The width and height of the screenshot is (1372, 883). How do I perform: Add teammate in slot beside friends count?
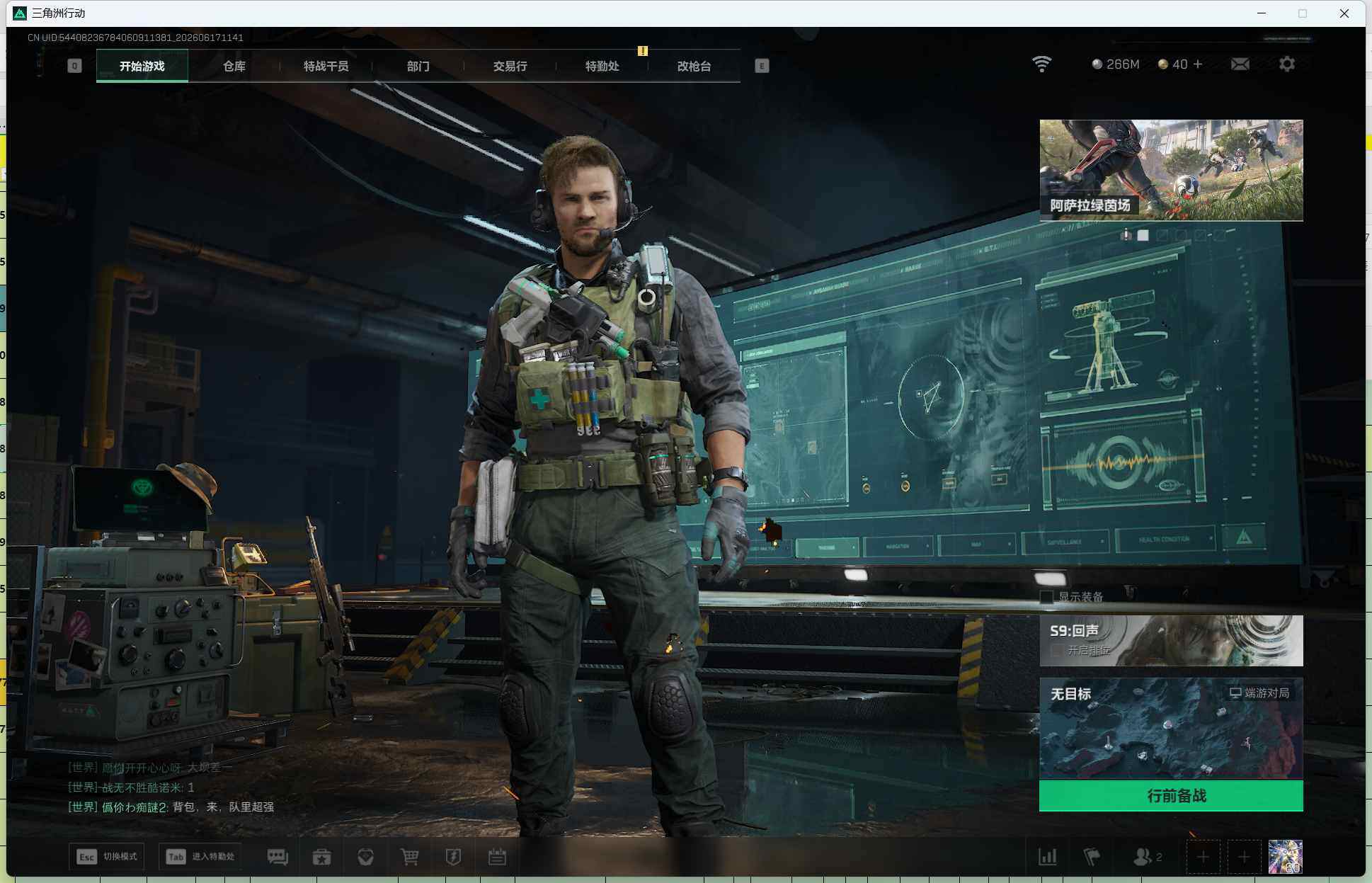[1203, 858]
